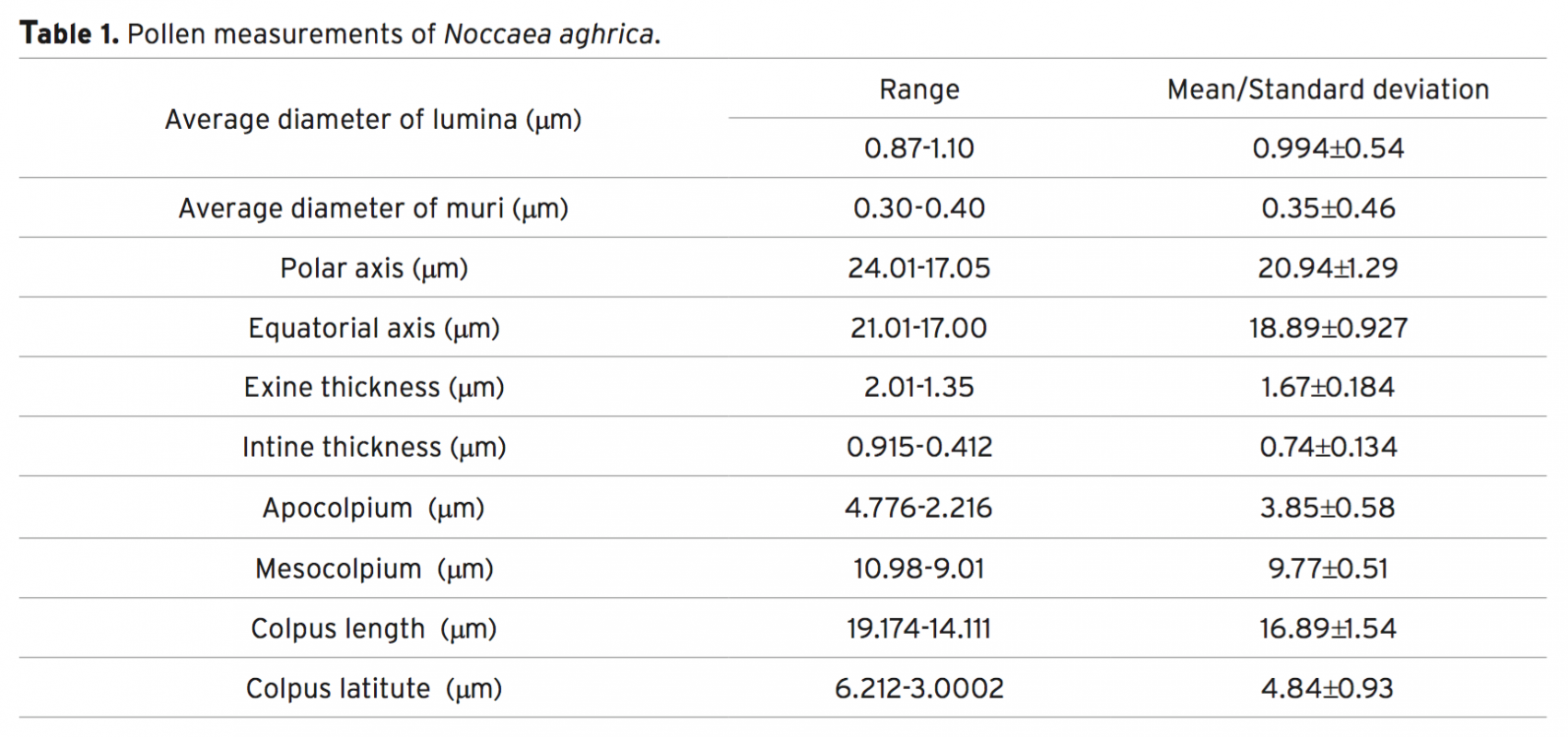1568x737 pixels.
Task: Click the 0.87-1.10 range value
Action: pyautogui.click(x=919, y=148)
